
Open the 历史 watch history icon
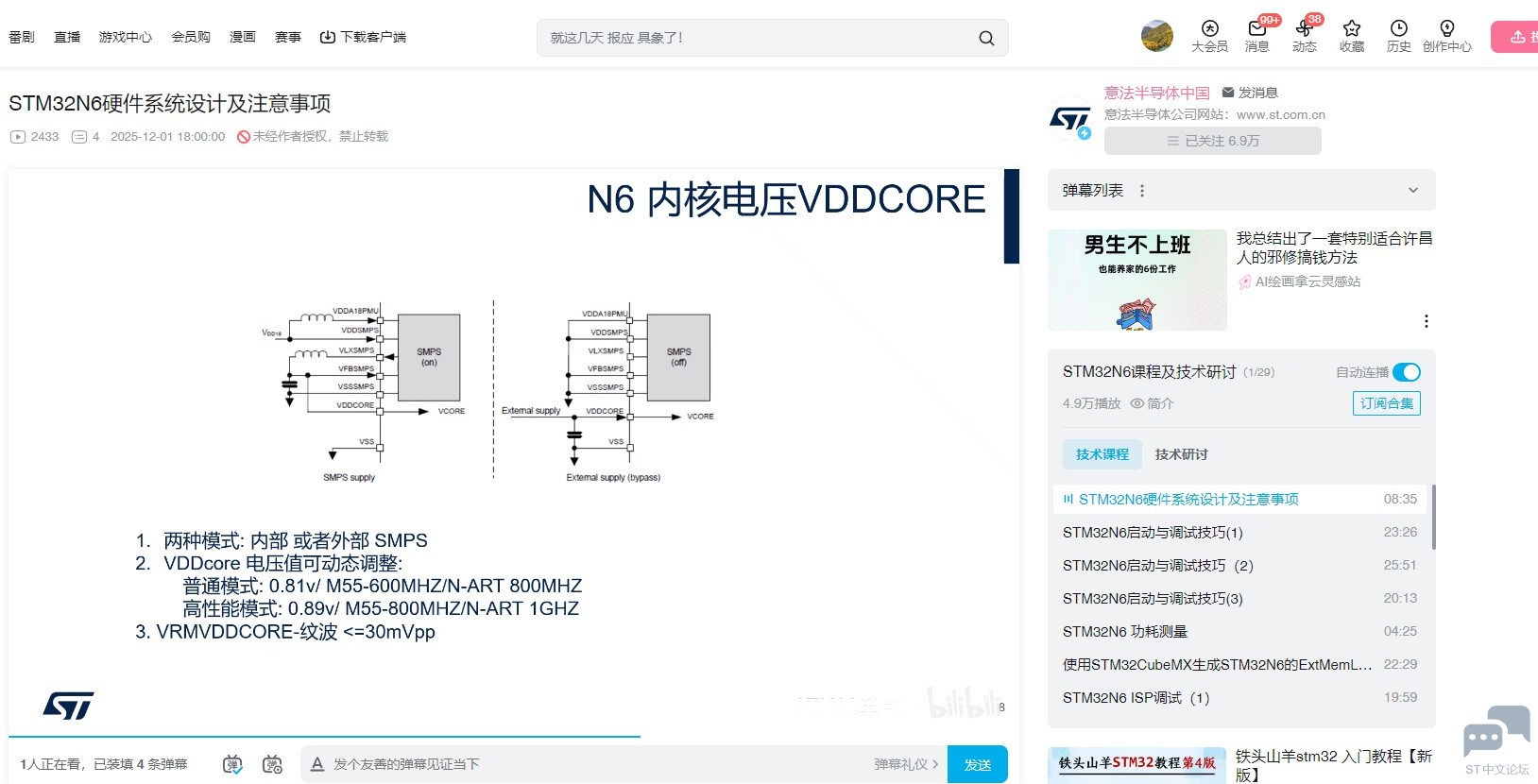1399,29
